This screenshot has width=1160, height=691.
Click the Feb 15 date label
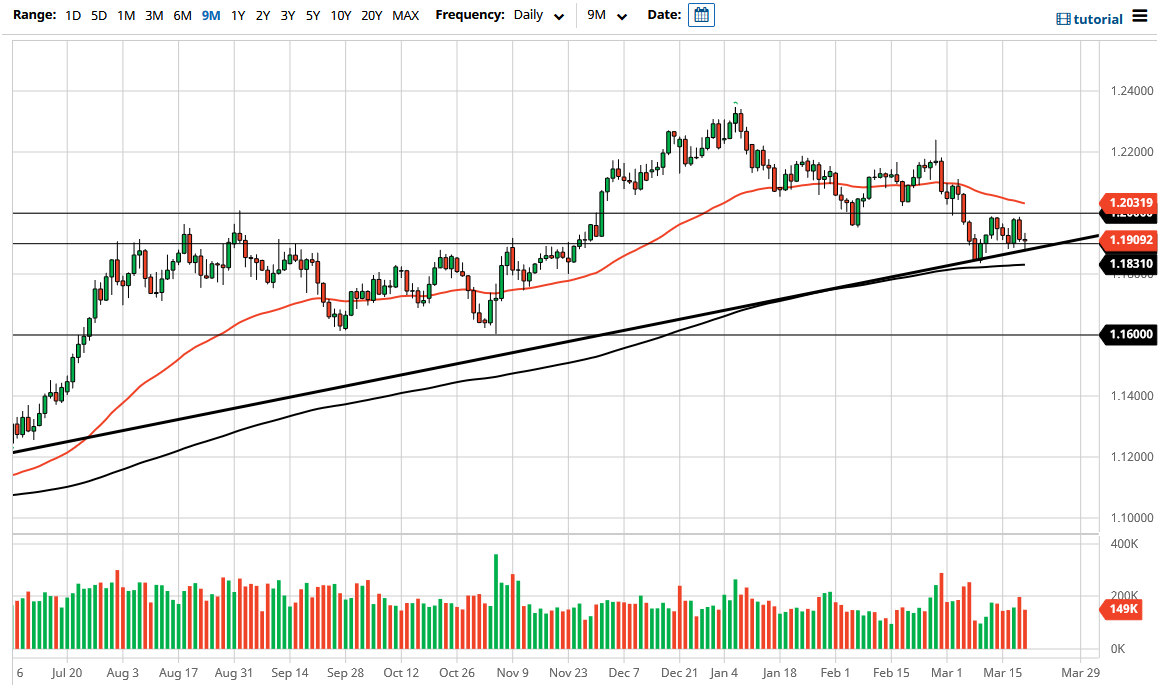click(891, 673)
